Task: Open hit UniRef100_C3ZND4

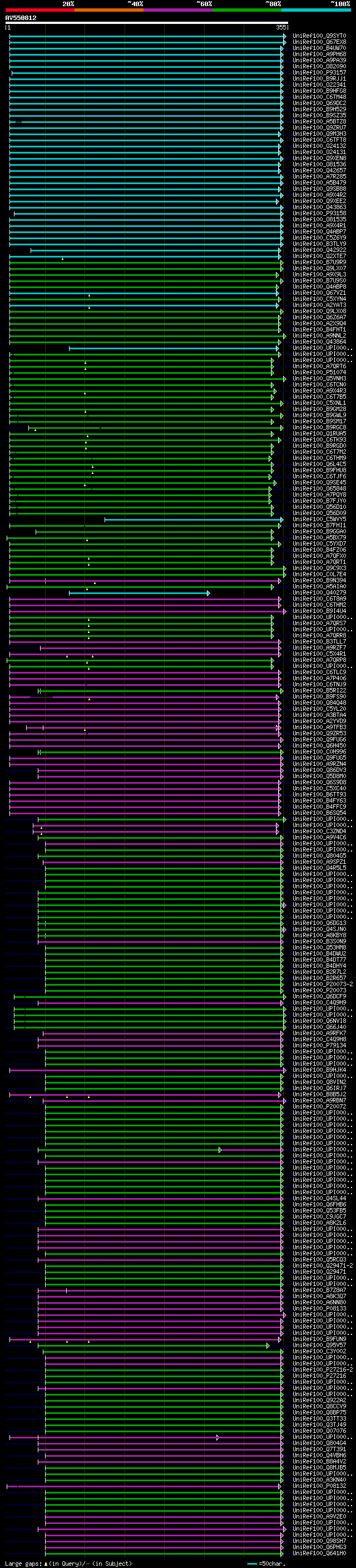Action: coord(319,832)
